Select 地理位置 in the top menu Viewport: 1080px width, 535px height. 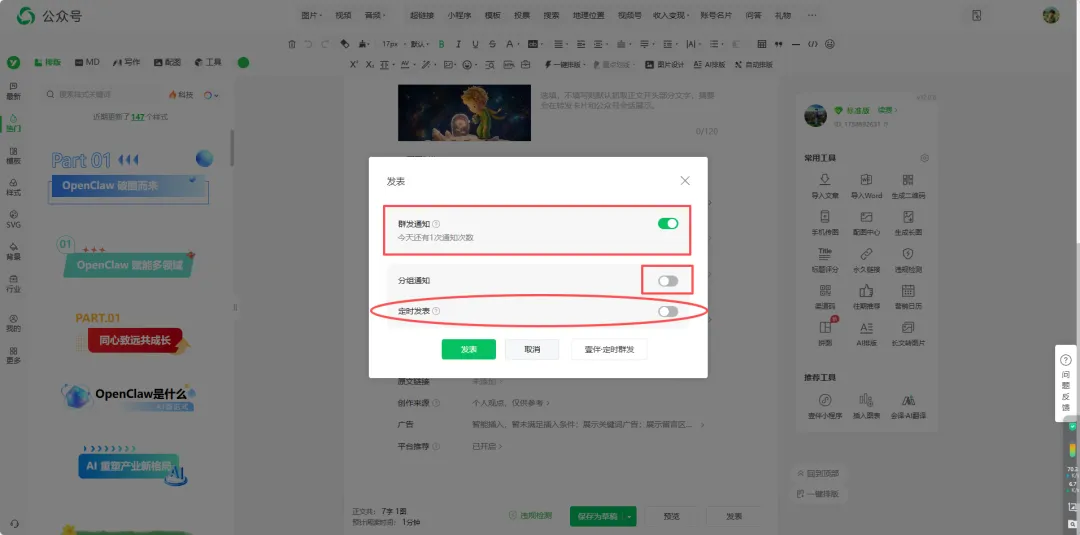[588, 15]
